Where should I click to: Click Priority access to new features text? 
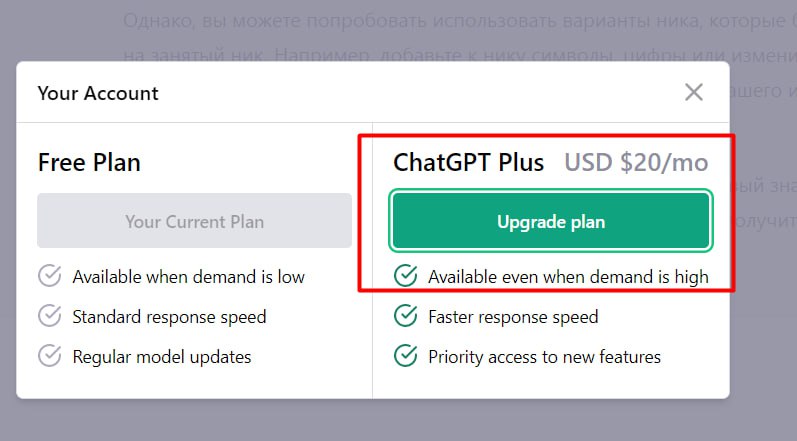[x=544, y=357]
